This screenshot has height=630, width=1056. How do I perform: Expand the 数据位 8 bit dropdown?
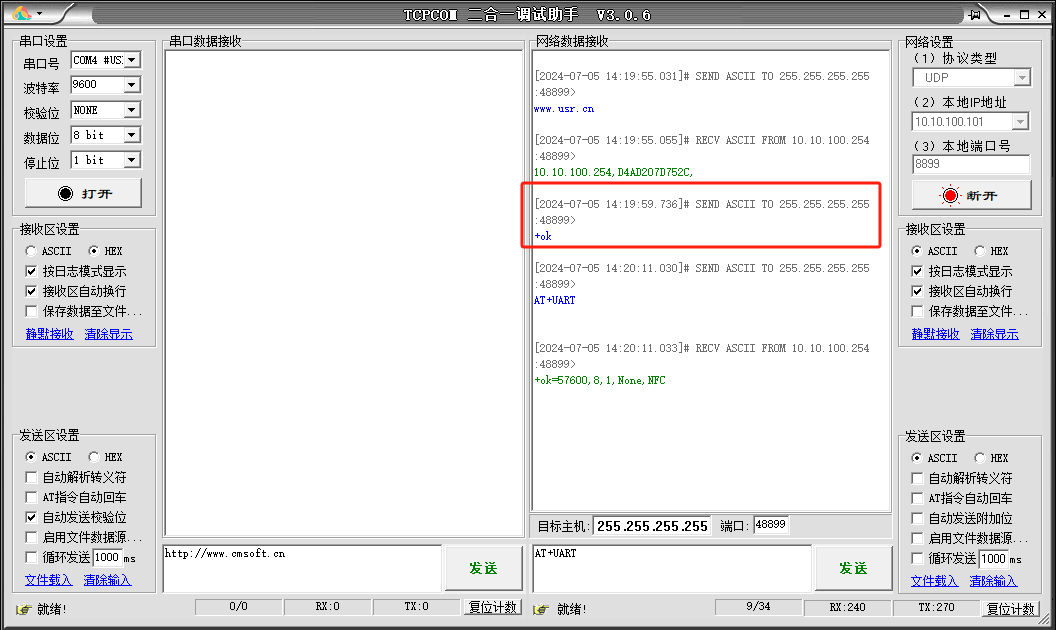132,135
